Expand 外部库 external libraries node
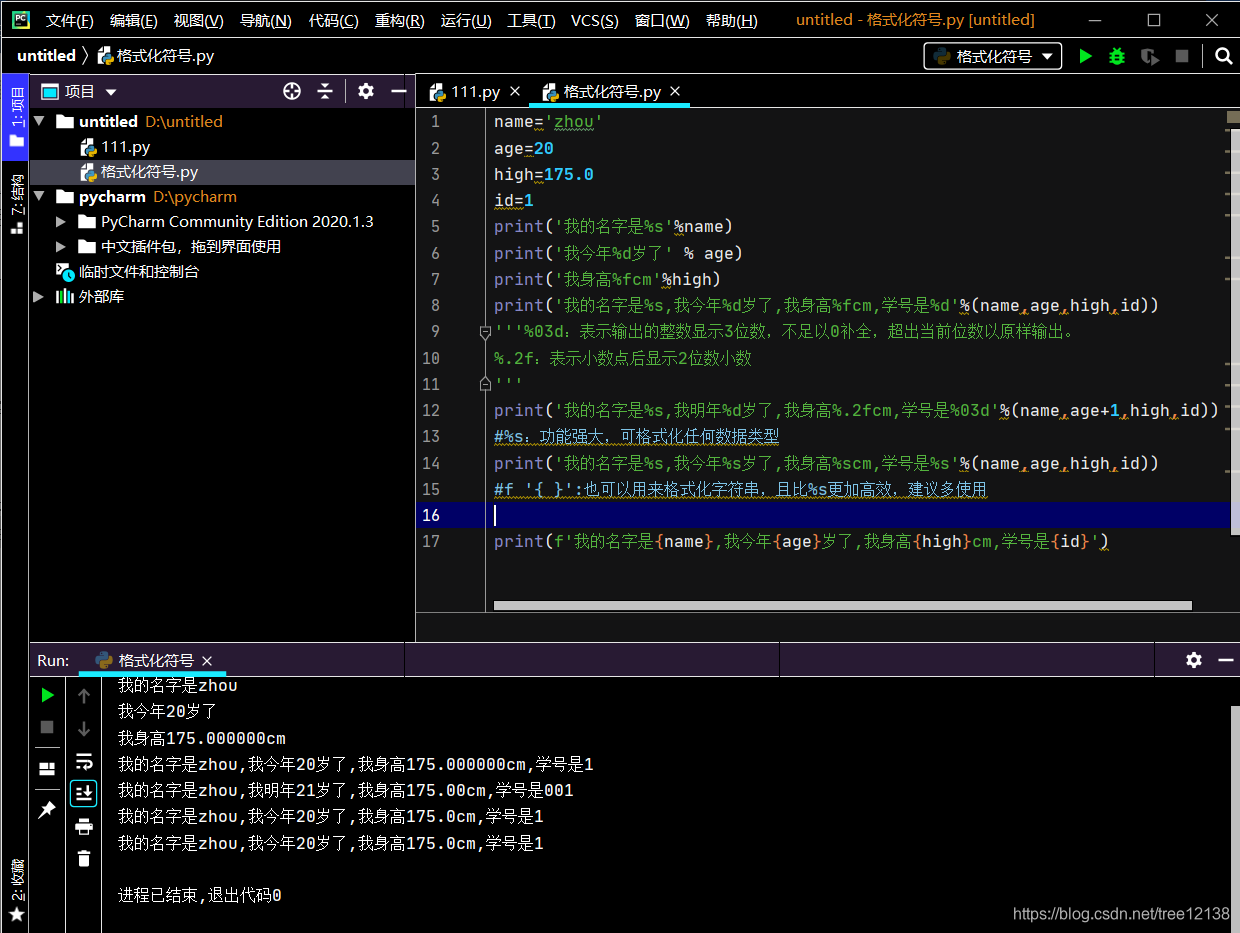1240x933 pixels. pyautogui.click(x=39, y=296)
